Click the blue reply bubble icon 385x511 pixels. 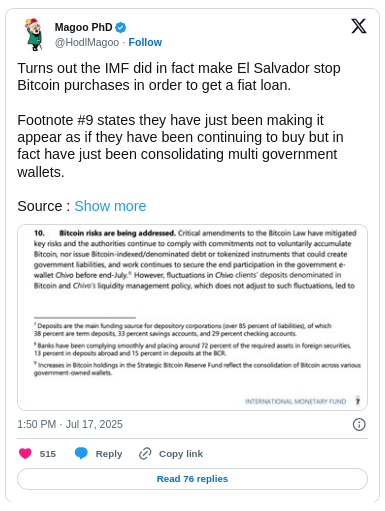click(x=81, y=453)
